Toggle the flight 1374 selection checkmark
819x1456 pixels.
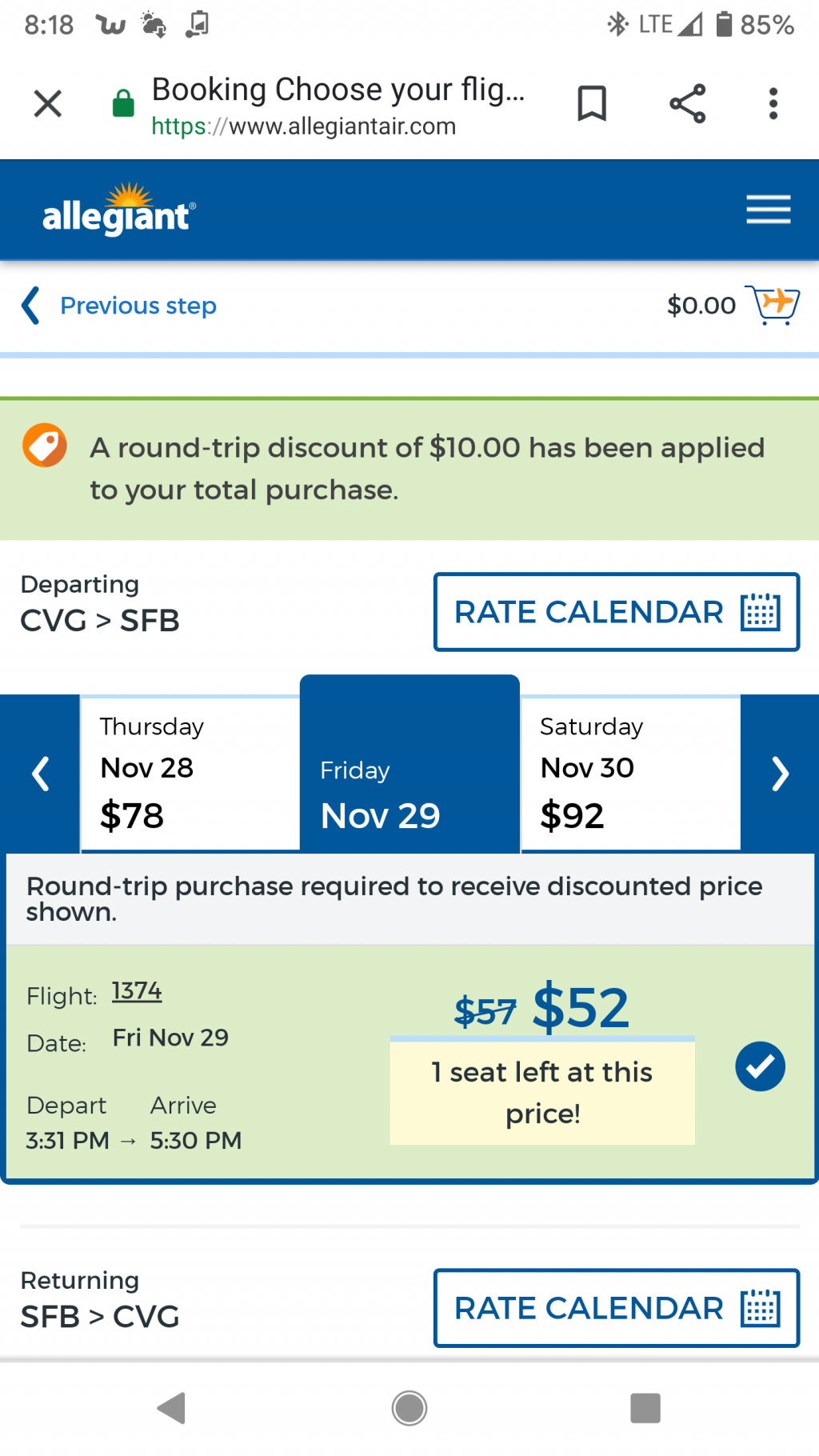[760, 1066]
